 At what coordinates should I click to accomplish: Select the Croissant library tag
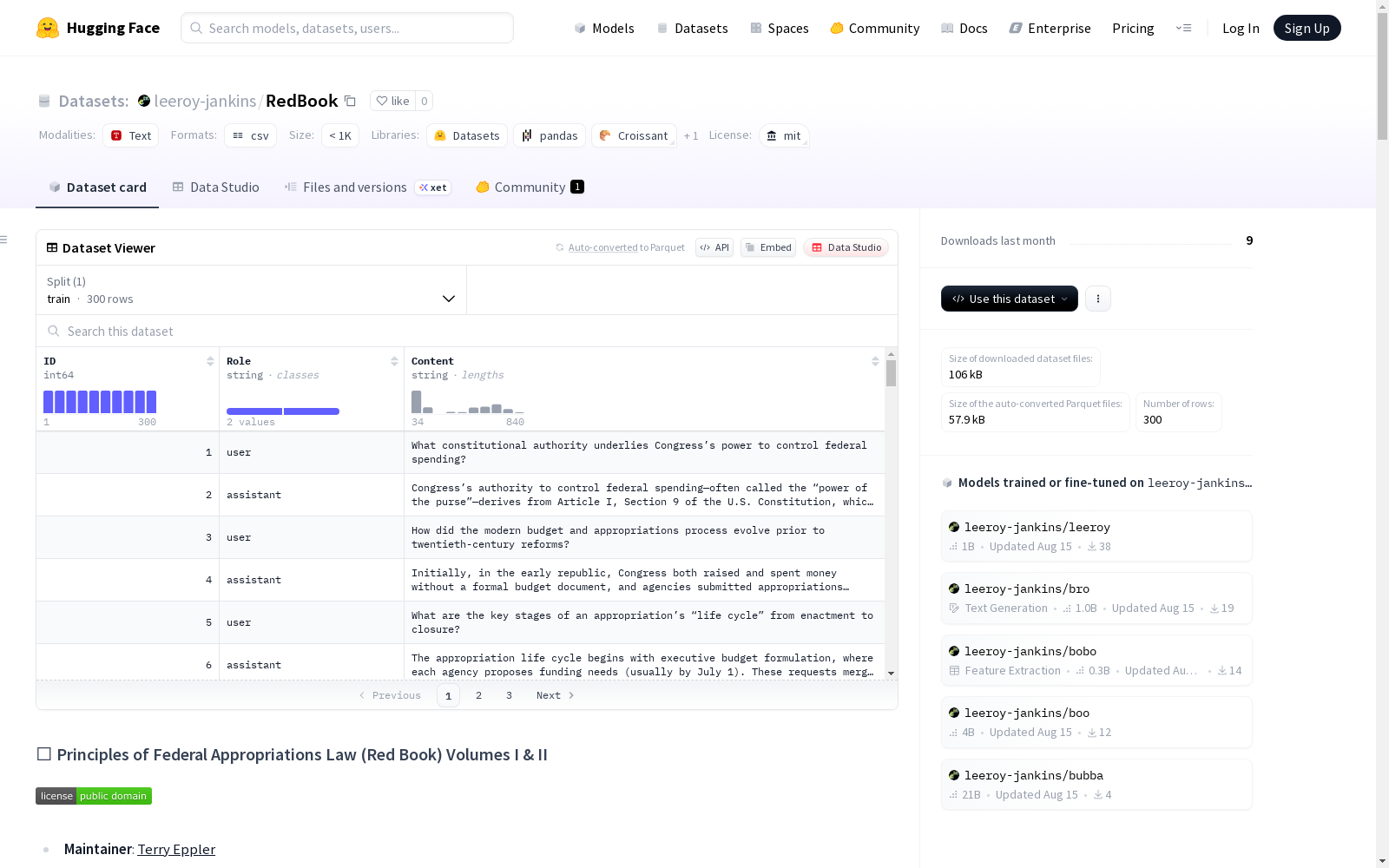tap(634, 135)
